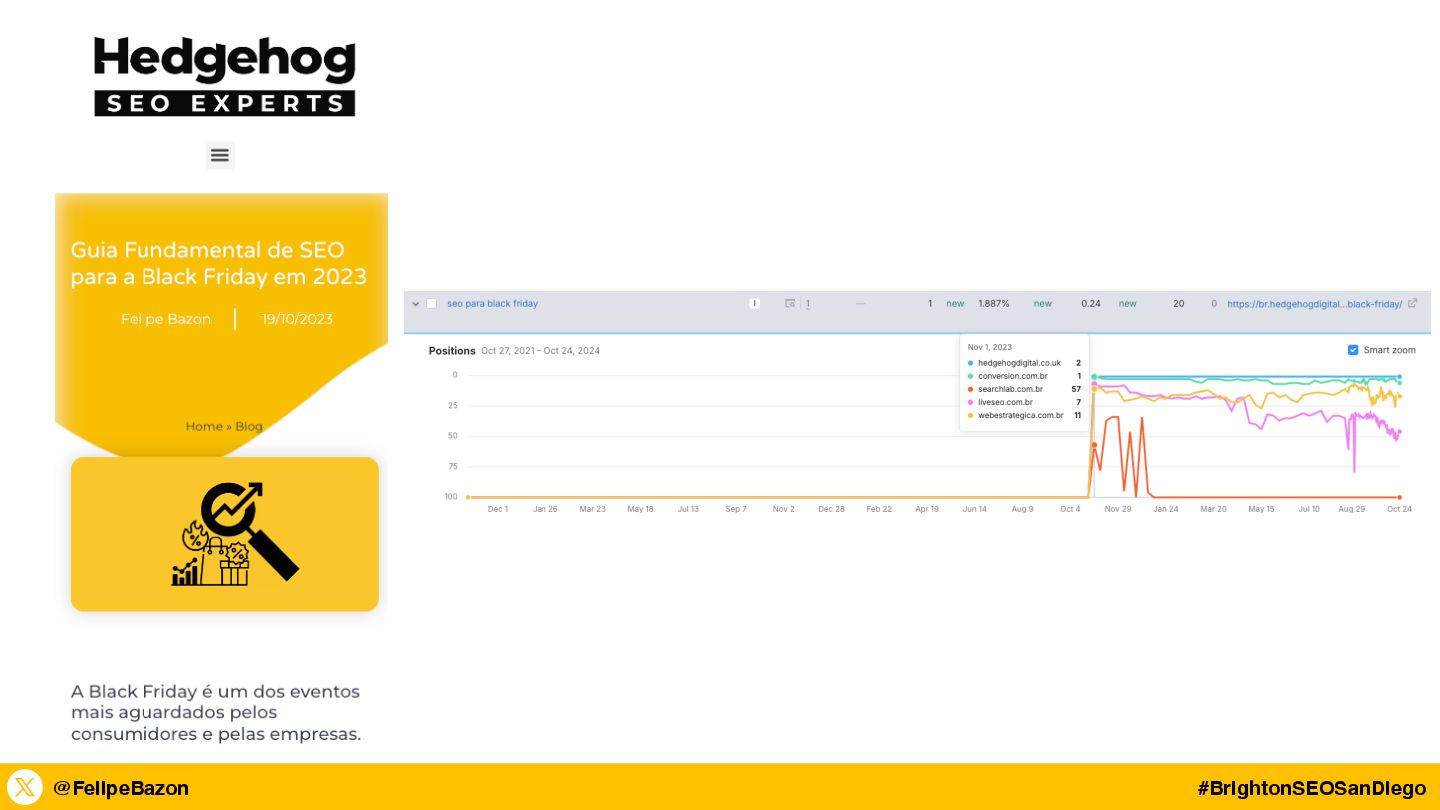Click the Nov 1, 2023 tooltip date
Viewport: 1440px width, 810px height.
tap(989, 347)
